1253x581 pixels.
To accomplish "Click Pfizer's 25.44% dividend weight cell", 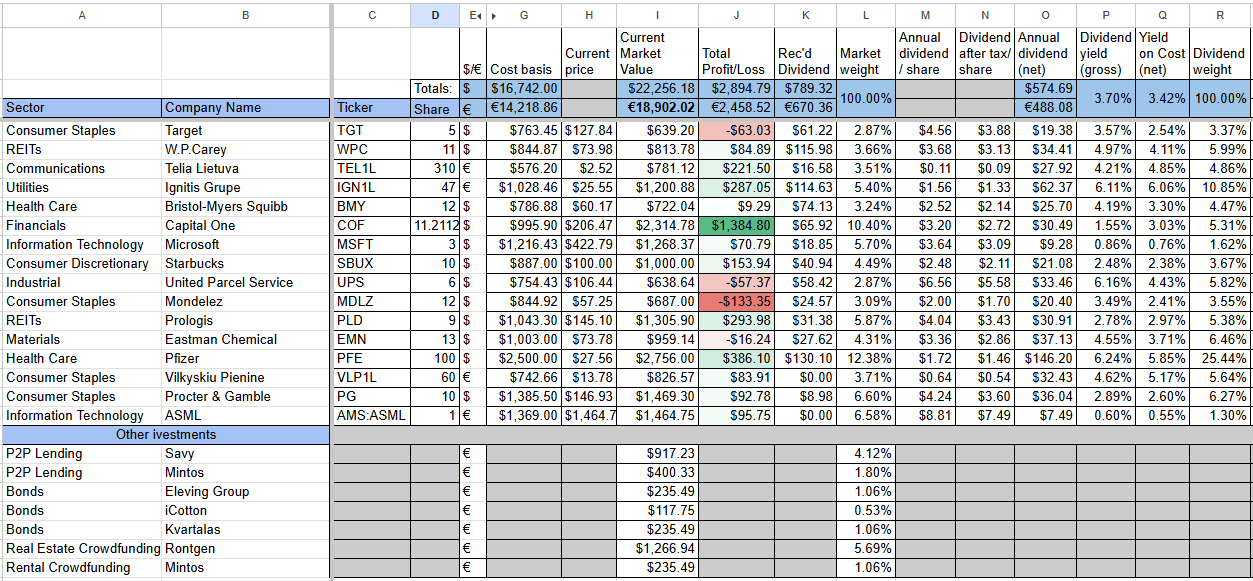I will tap(1220, 359).
